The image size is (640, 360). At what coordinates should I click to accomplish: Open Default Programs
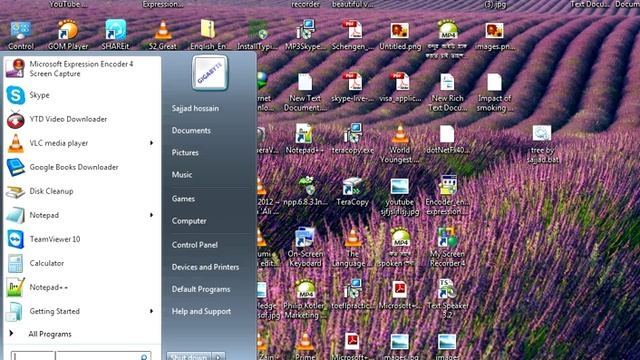pos(201,289)
